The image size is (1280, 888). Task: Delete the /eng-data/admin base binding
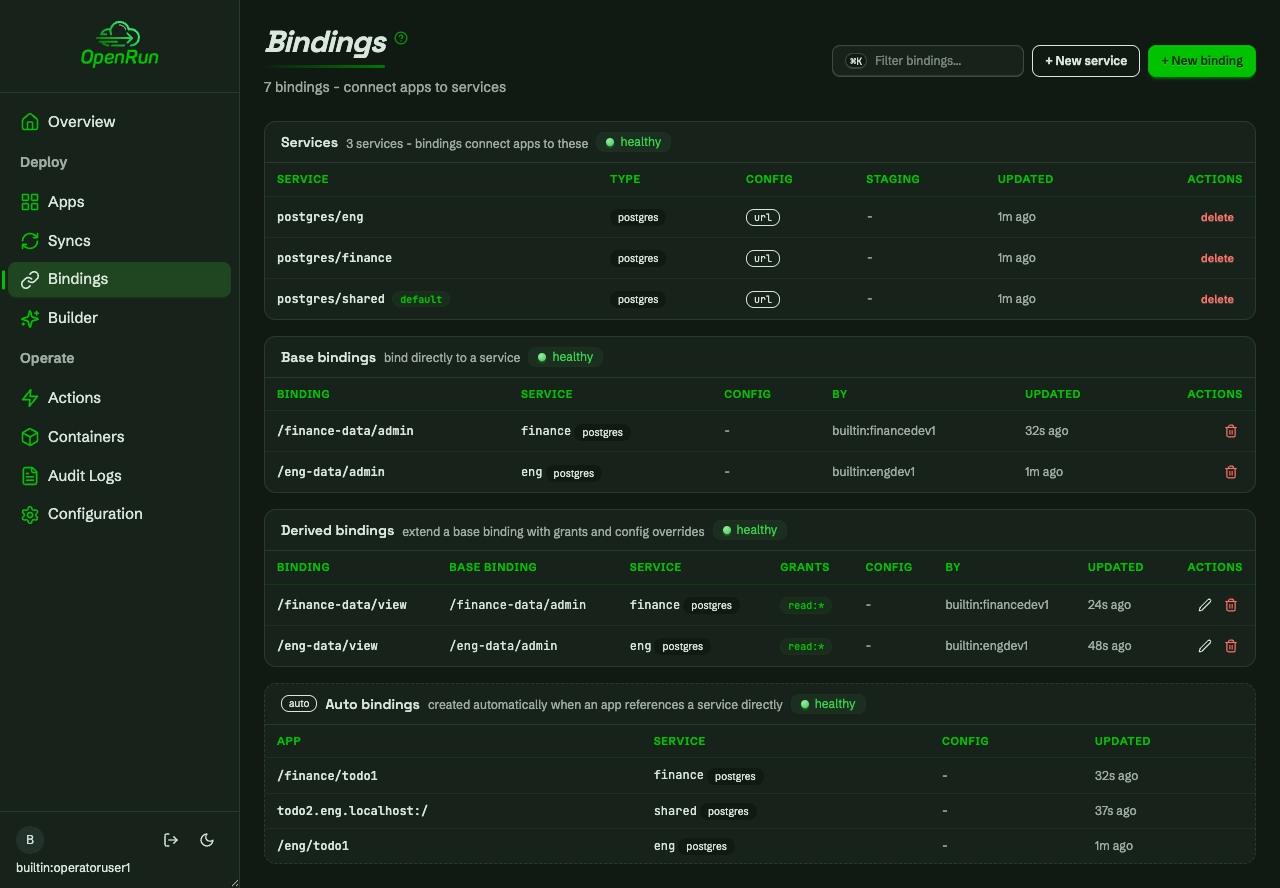pyautogui.click(x=1231, y=472)
